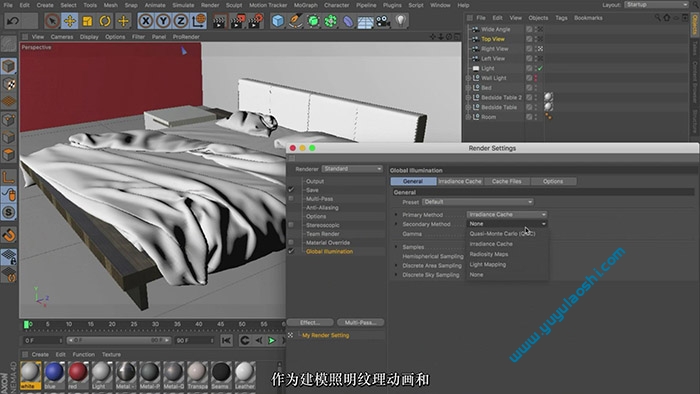The height and width of the screenshot is (394, 700).
Task: Click search icon in Object Manager
Action: coord(658,18)
